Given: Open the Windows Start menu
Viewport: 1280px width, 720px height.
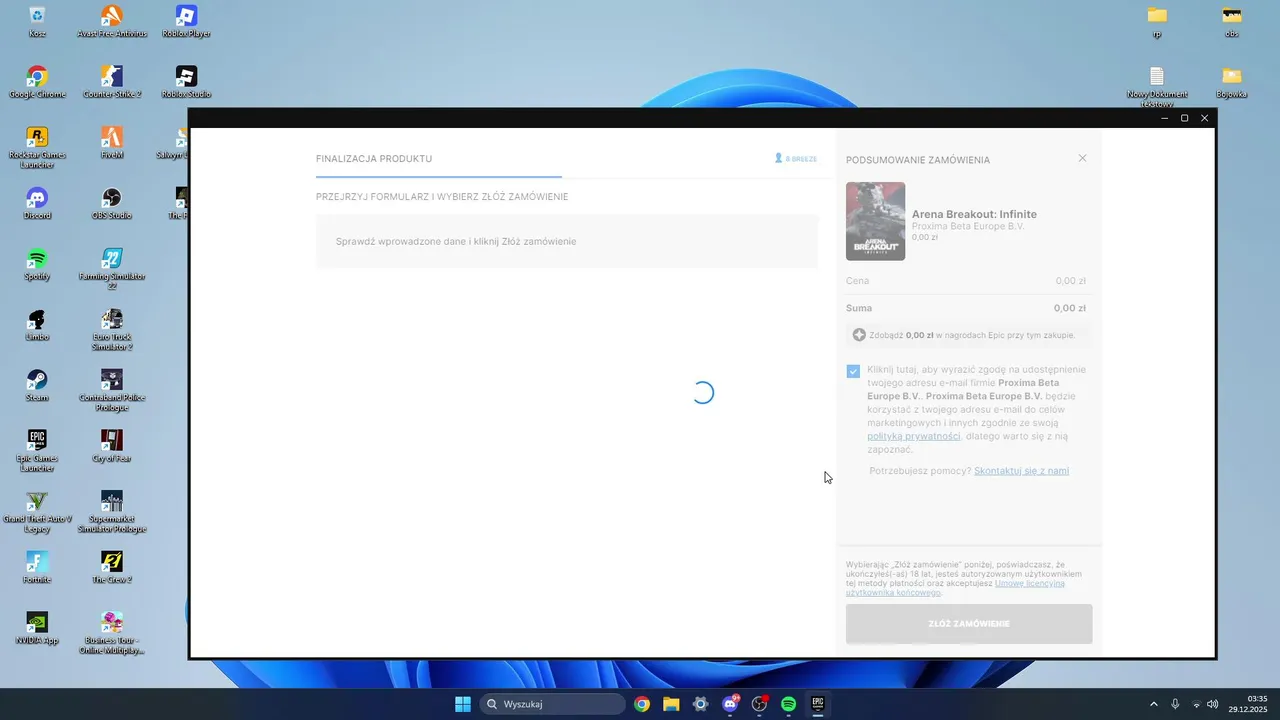Looking at the screenshot, I should [463, 704].
